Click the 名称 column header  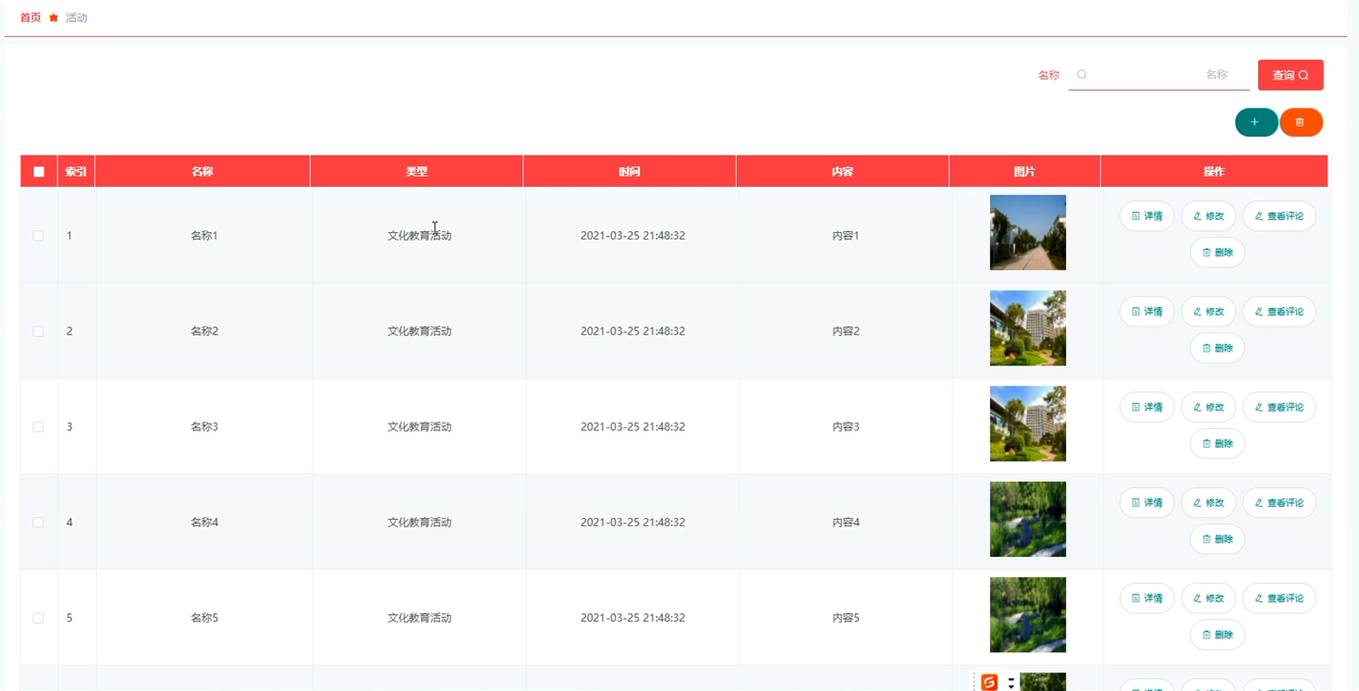click(203, 172)
